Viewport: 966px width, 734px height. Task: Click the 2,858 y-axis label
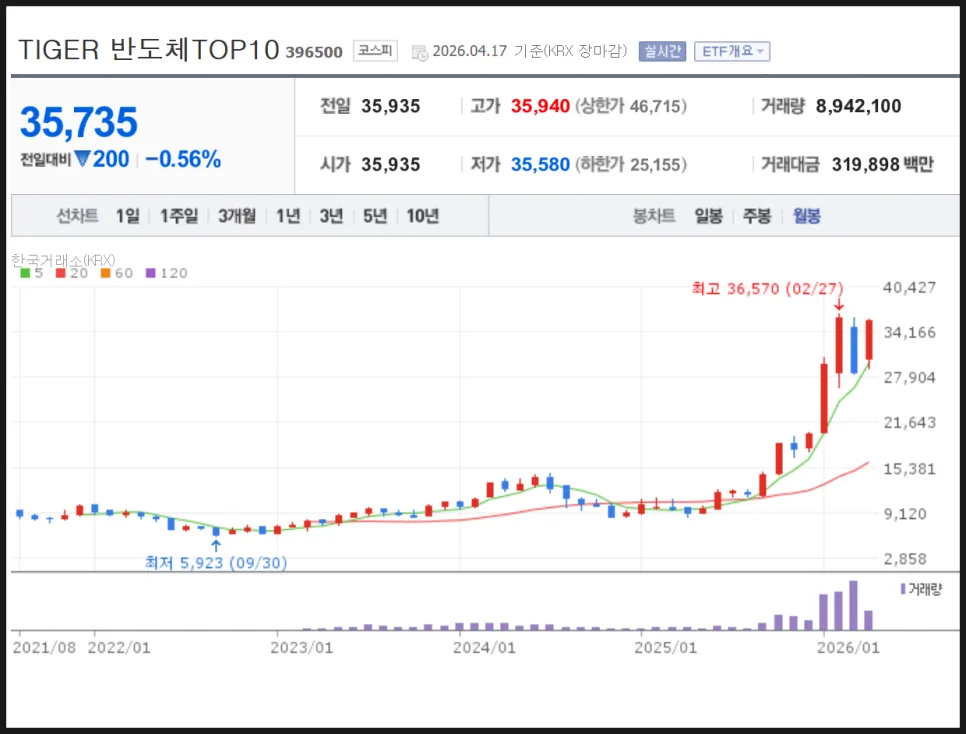tap(905, 559)
